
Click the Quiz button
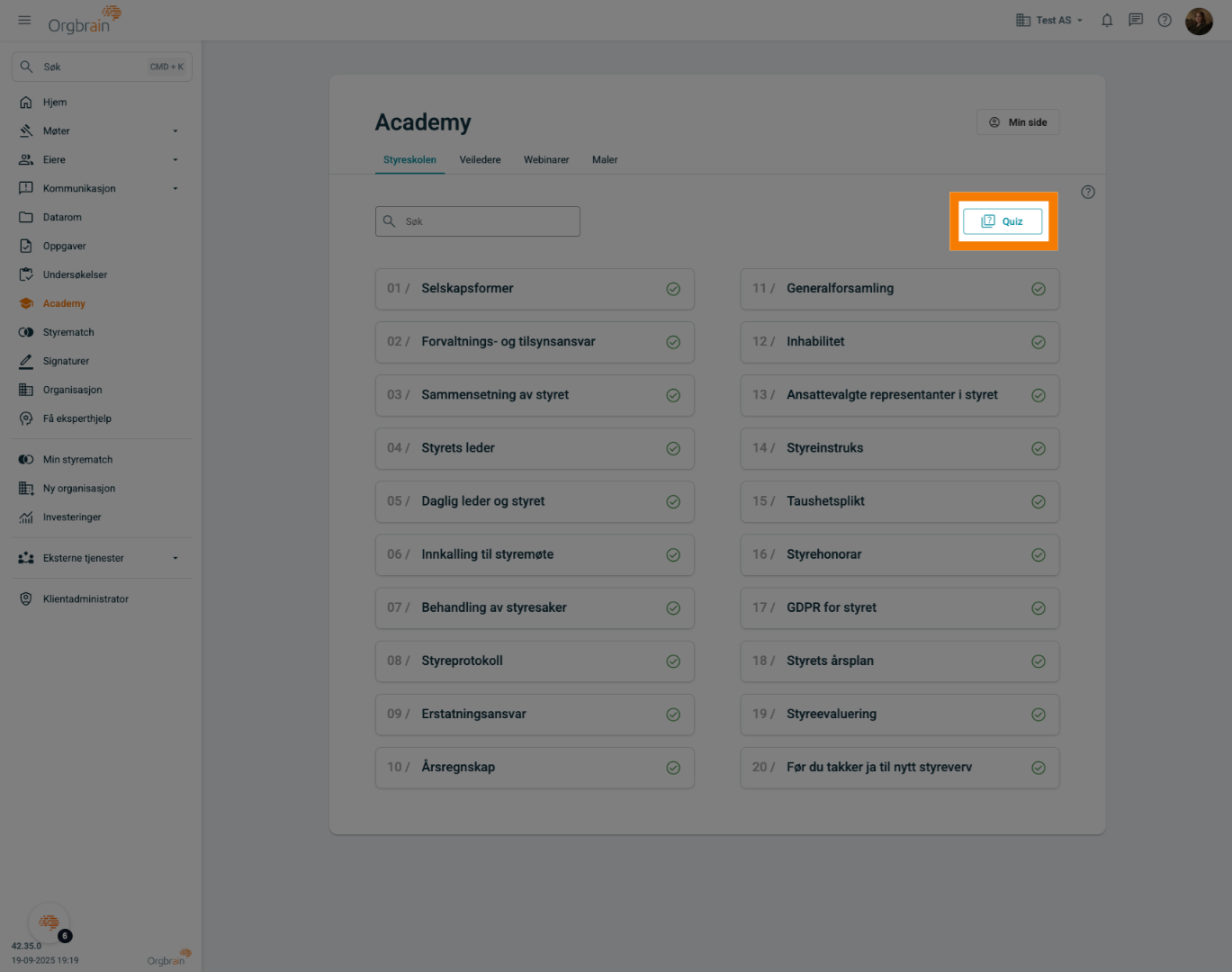1003,221
